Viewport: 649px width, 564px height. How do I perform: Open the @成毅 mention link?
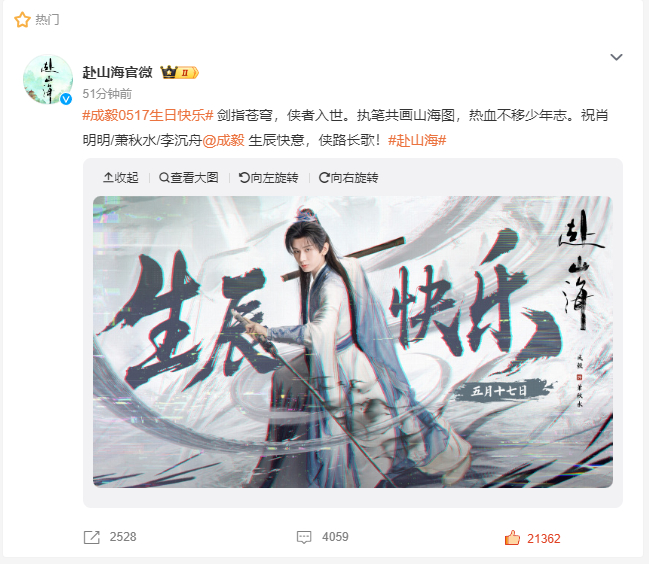click(x=223, y=140)
